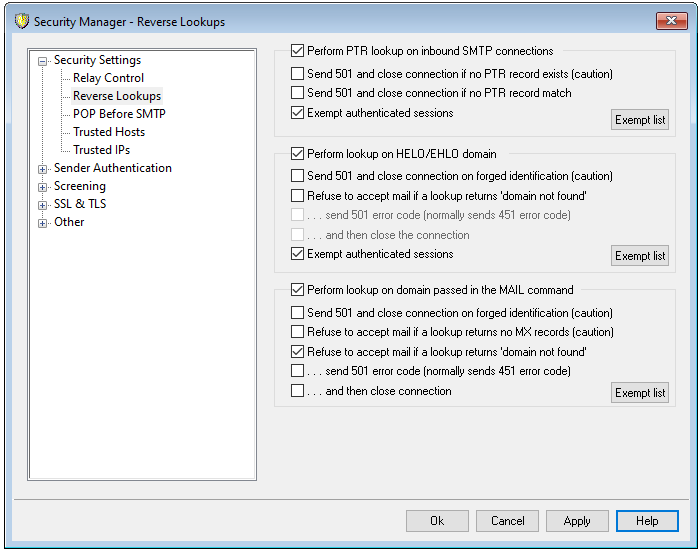Collapse the Security Settings tree node
The width and height of the screenshot is (700, 551).
tap(43, 61)
